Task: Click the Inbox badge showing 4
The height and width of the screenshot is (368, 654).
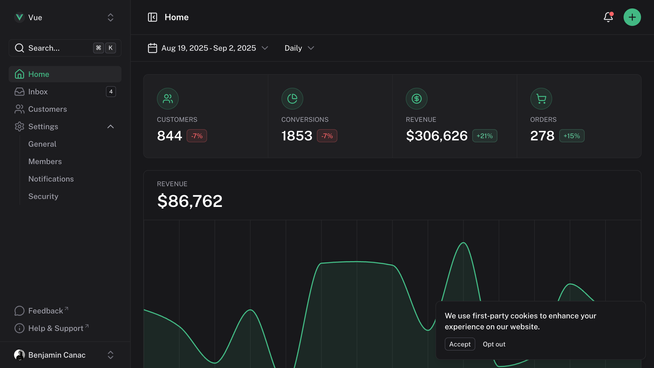Action: pos(111,92)
